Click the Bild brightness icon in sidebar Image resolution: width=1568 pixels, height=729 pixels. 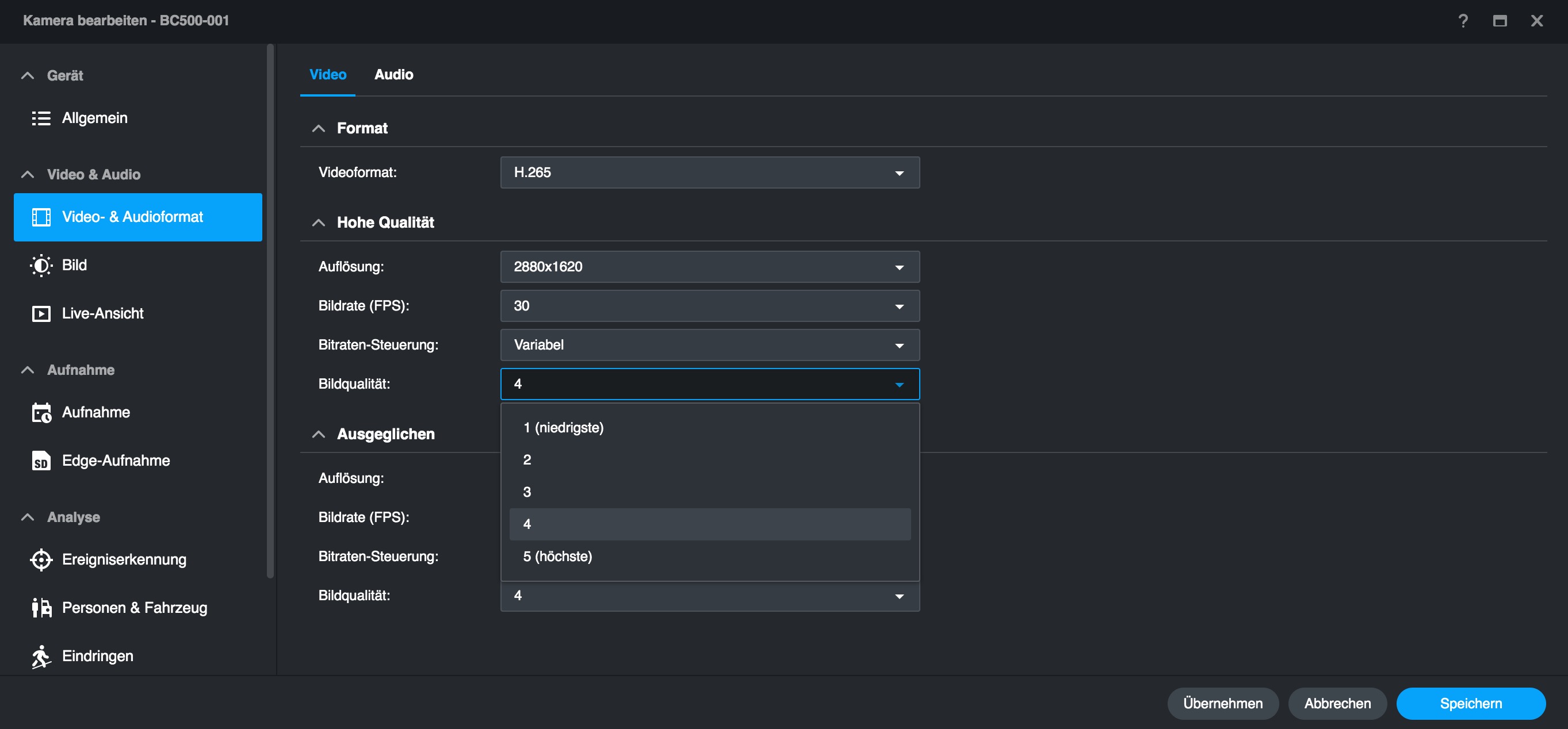[41, 265]
